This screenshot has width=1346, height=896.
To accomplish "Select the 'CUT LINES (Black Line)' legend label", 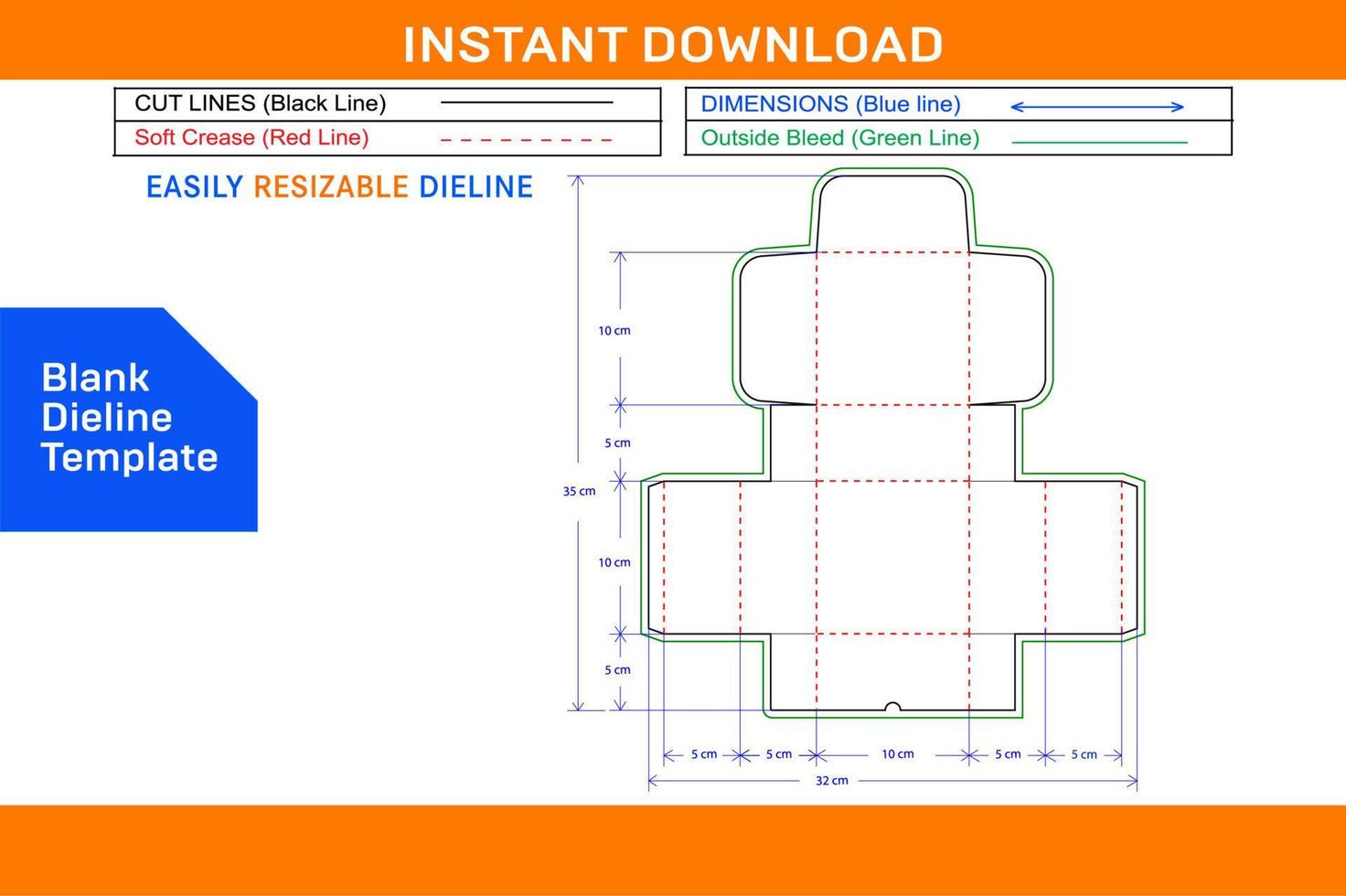I will tap(261, 103).
